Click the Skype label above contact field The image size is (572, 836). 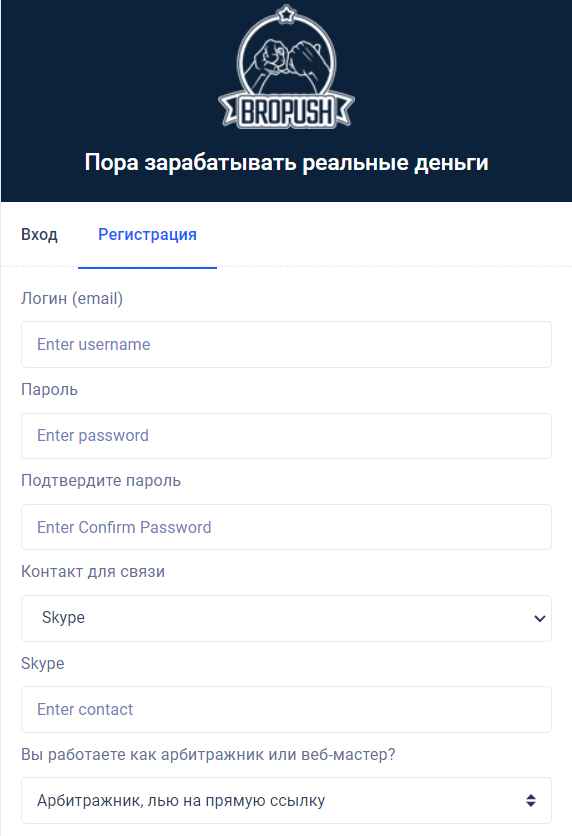(x=43, y=663)
